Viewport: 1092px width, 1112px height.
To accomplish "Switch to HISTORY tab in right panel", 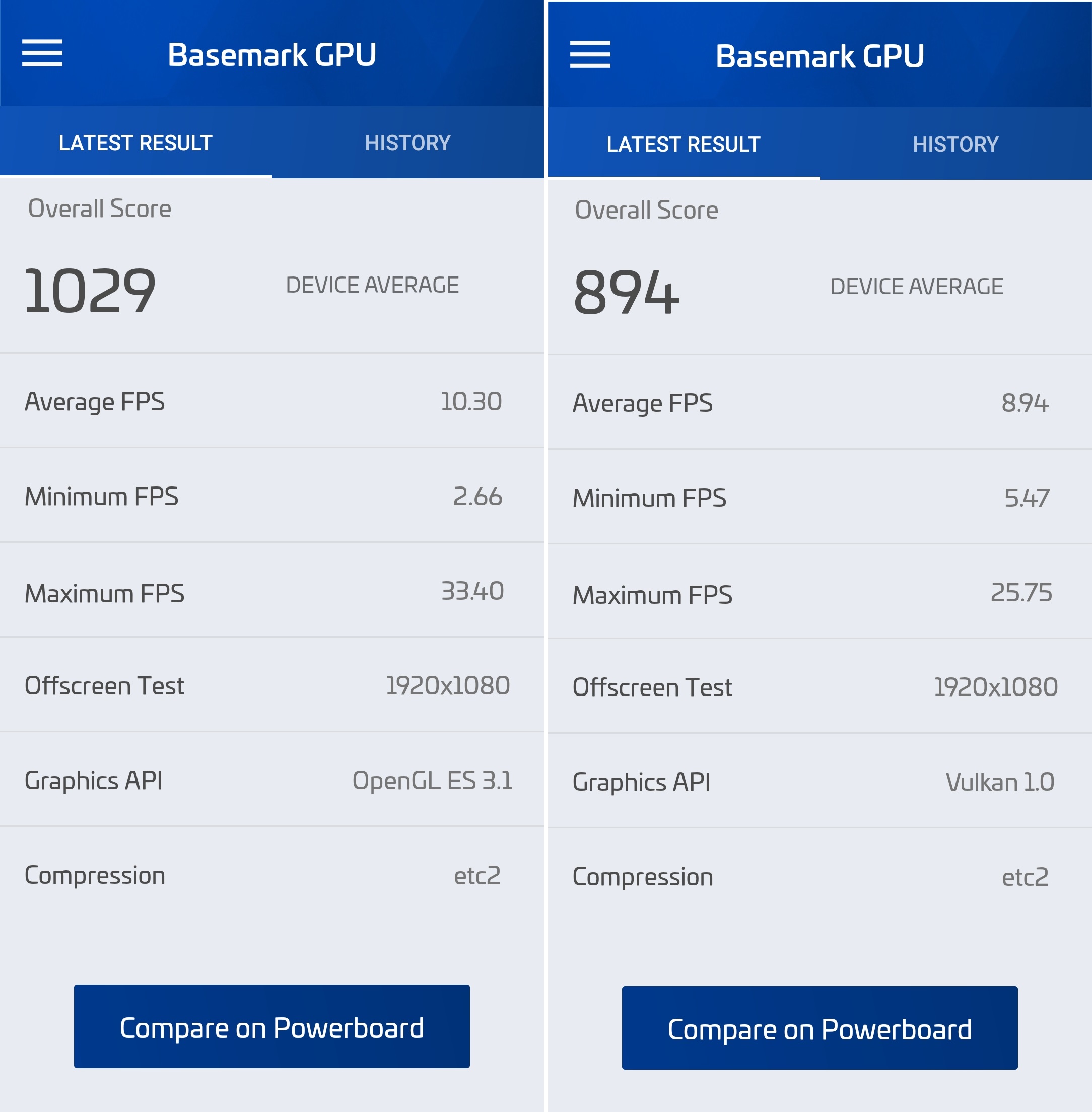I will [955, 144].
